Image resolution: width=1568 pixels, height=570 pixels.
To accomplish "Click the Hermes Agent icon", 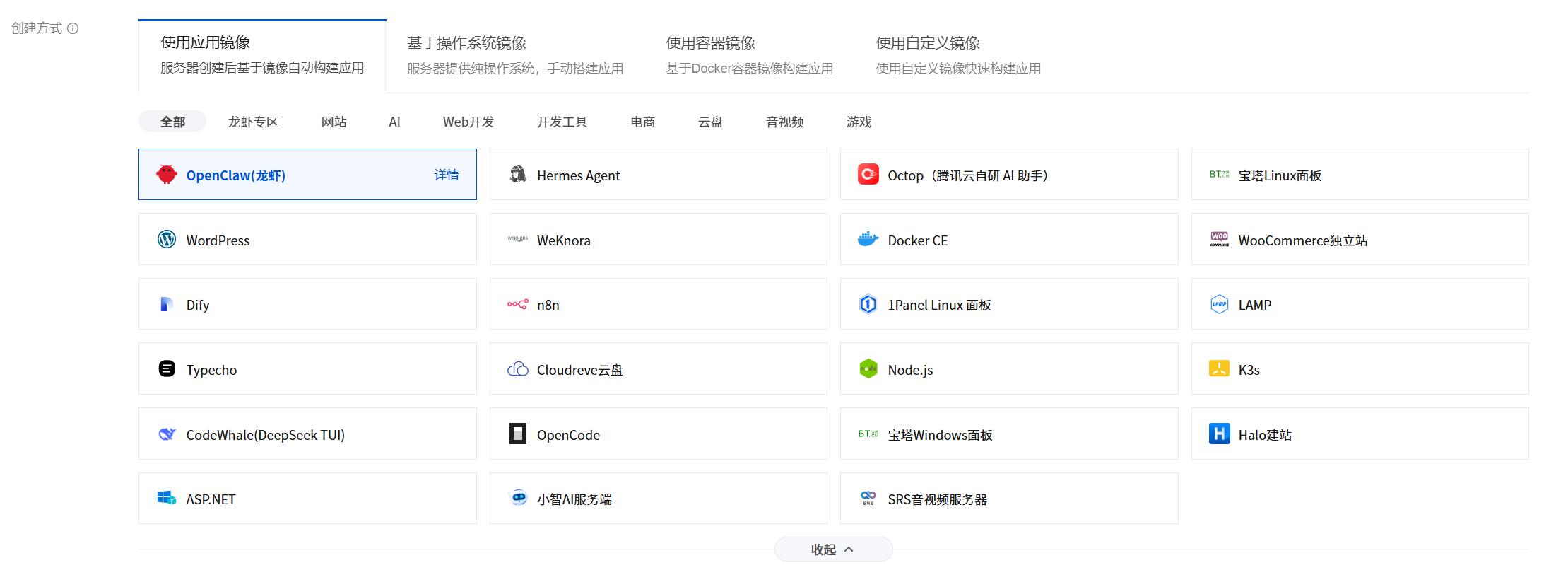I will coord(518,174).
